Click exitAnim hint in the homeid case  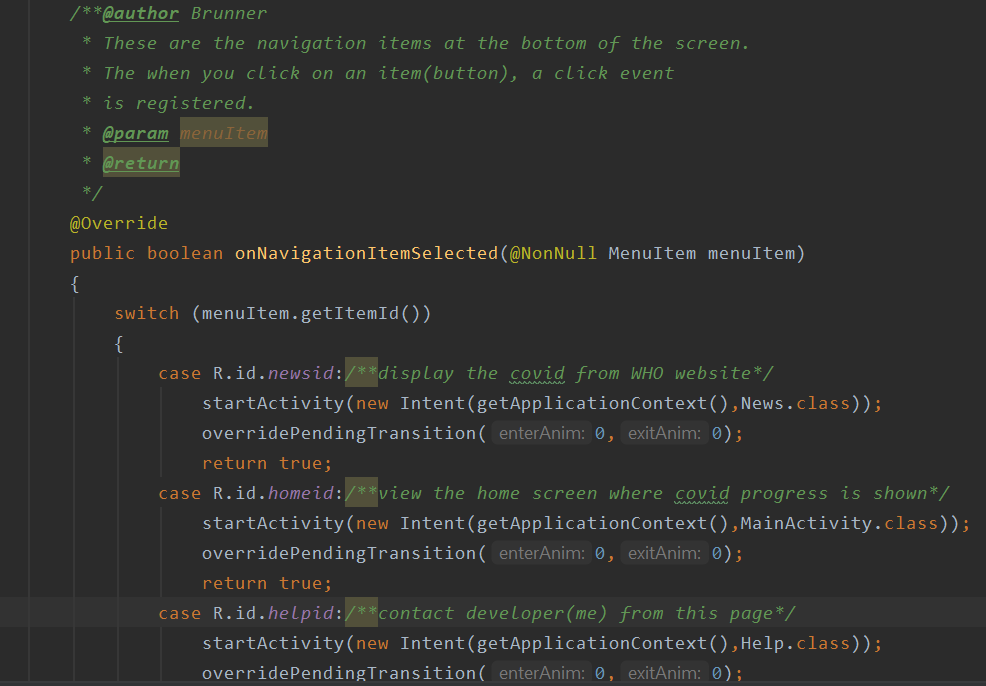tap(664, 553)
